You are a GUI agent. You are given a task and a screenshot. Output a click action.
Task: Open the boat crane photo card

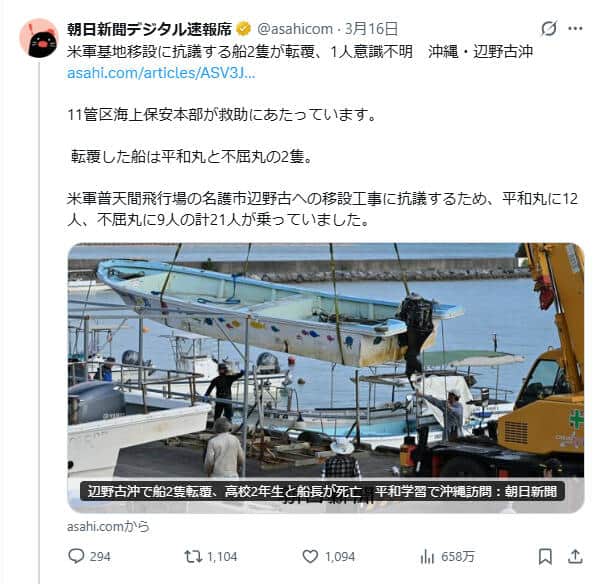pyautogui.click(x=326, y=378)
